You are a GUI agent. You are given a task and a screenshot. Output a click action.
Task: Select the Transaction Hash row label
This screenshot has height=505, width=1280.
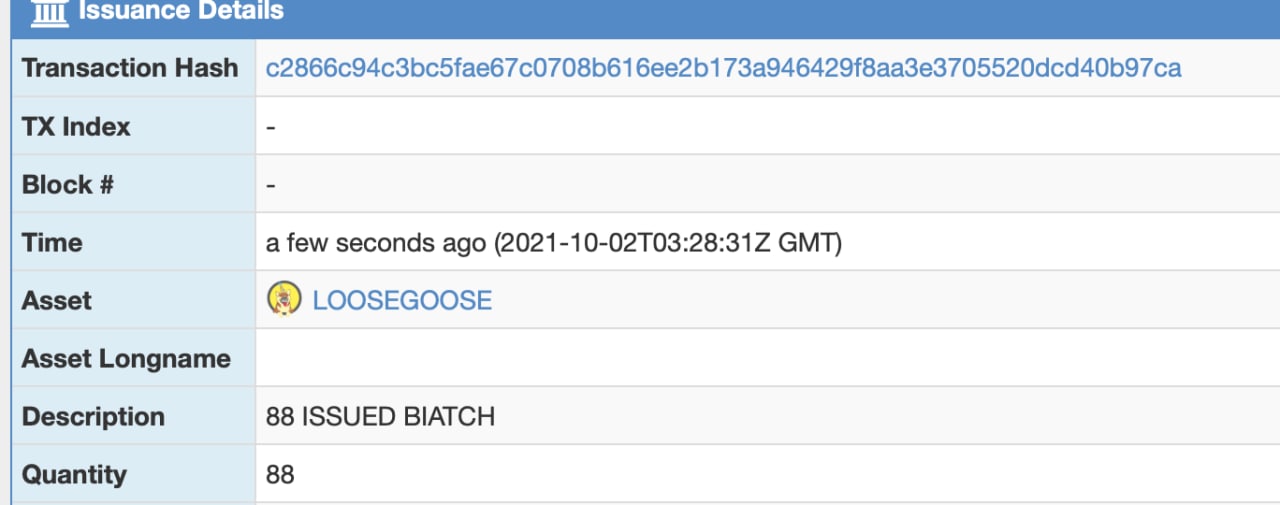[130, 68]
